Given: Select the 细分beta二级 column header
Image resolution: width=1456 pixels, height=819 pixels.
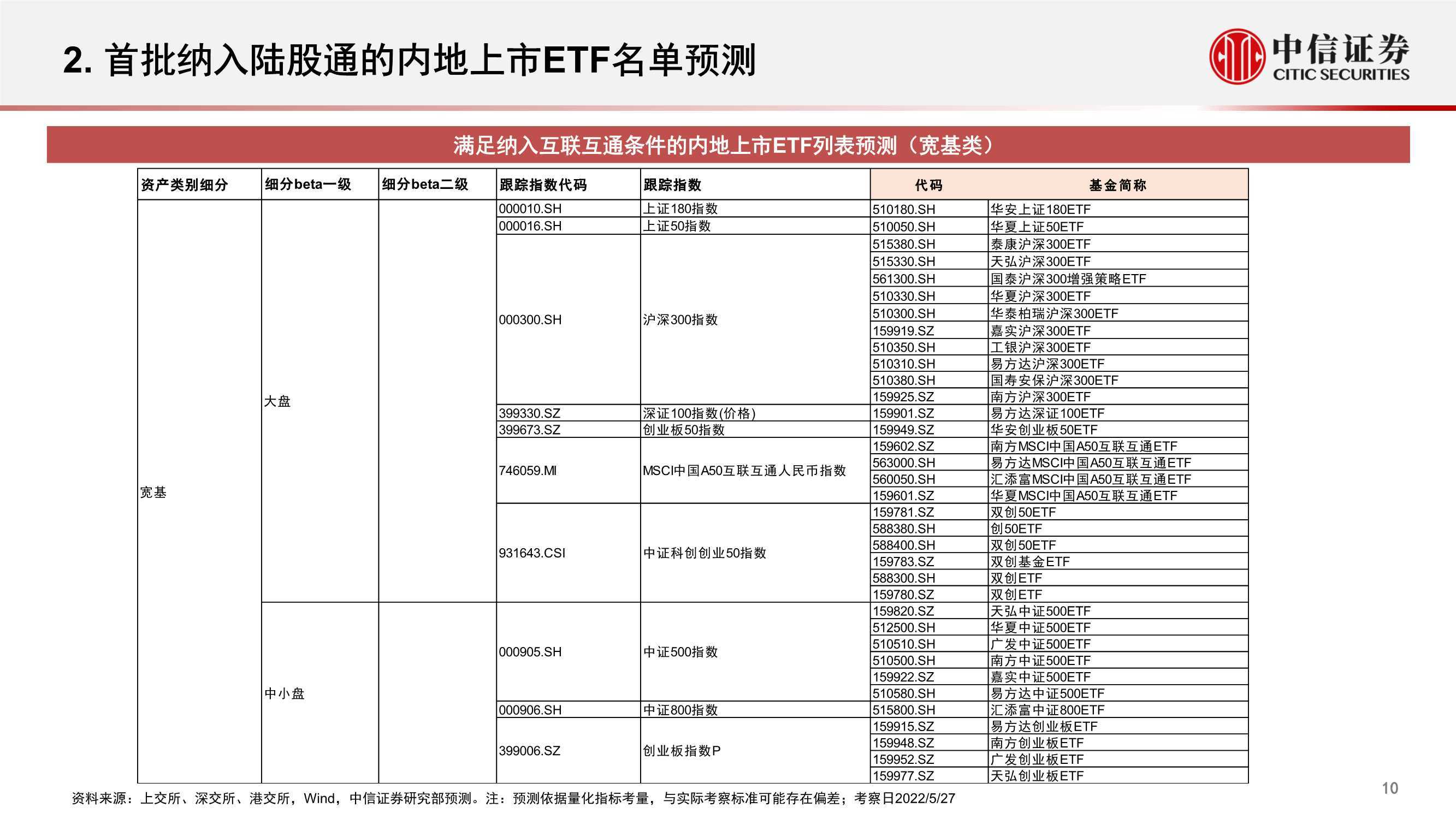Looking at the screenshot, I should click(x=437, y=184).
